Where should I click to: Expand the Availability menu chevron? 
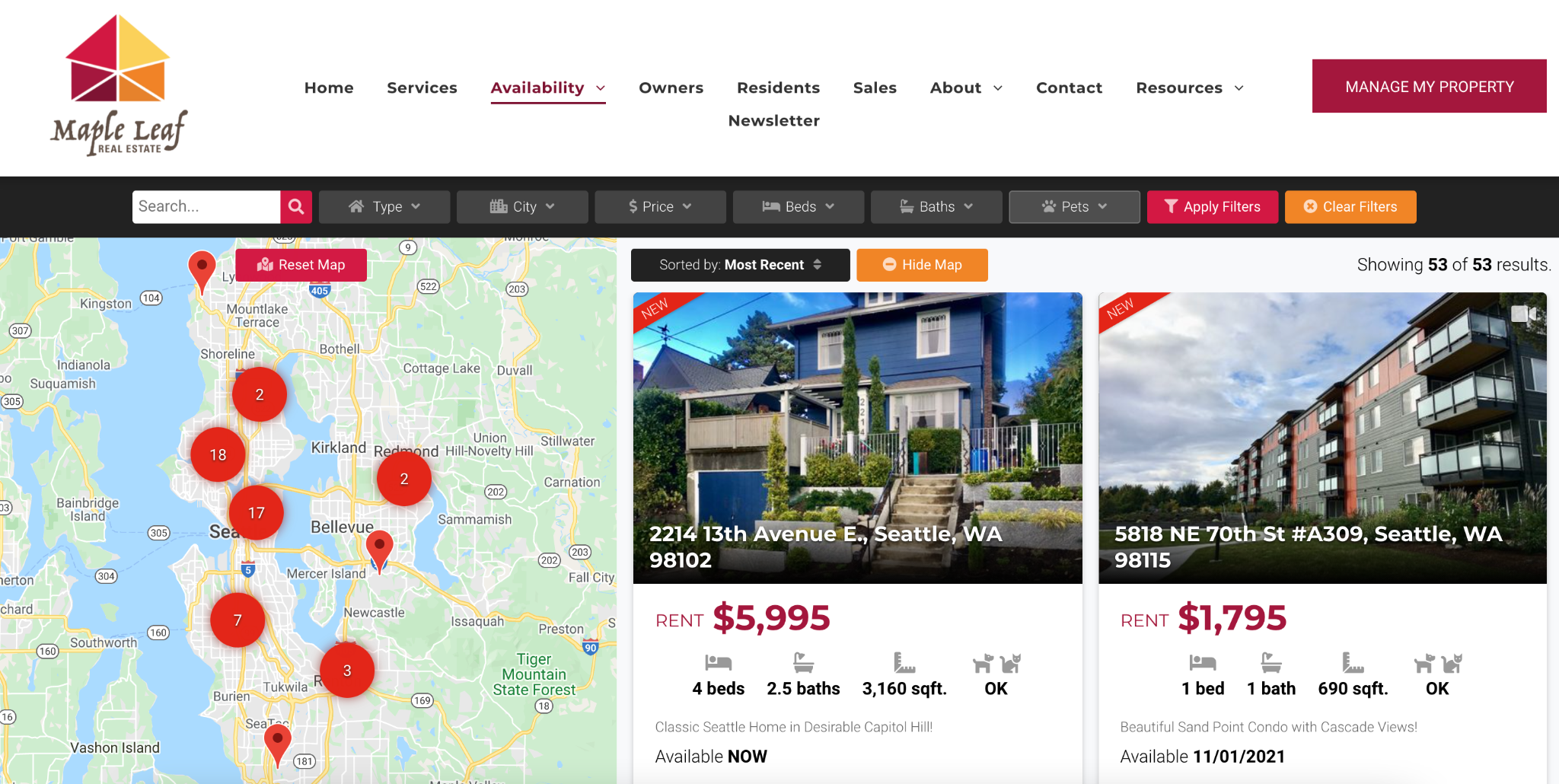point(601,88)
